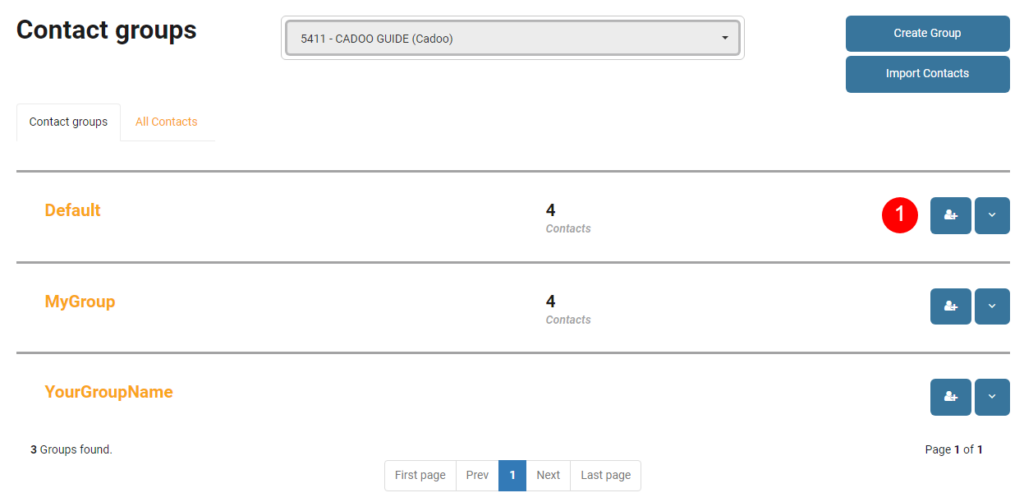Open the YourGroupName group link
The width and height of the screenshot is (1024, 502).
coord(108,392)
